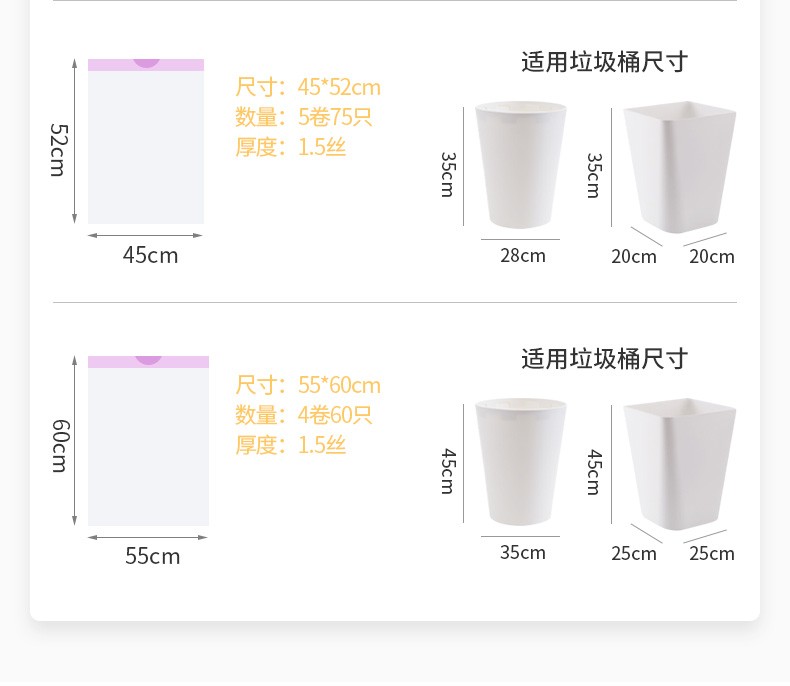Click the 数量: 5卷75只 text
790x686 pixels.
coord(304,117)
